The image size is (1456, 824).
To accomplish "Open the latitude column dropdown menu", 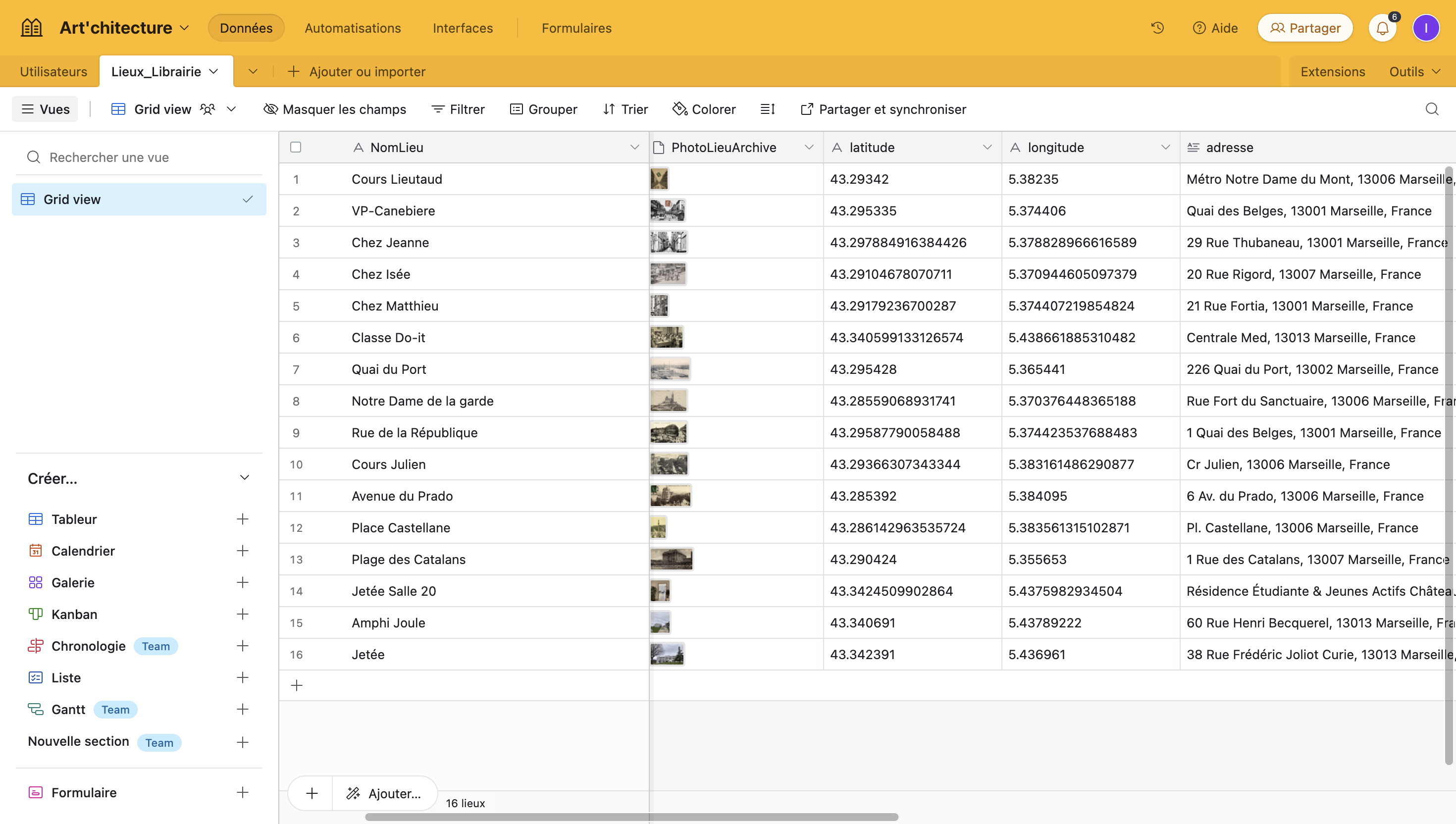I will pyautogui.click(x=987, y=147).
